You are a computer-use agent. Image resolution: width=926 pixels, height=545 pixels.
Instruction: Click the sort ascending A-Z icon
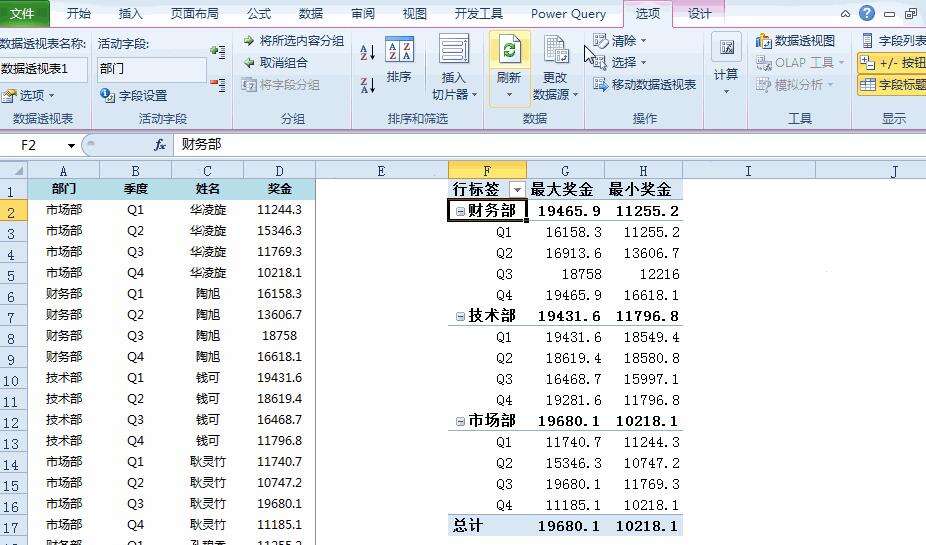pyautogui.click(x=367, y=53)
